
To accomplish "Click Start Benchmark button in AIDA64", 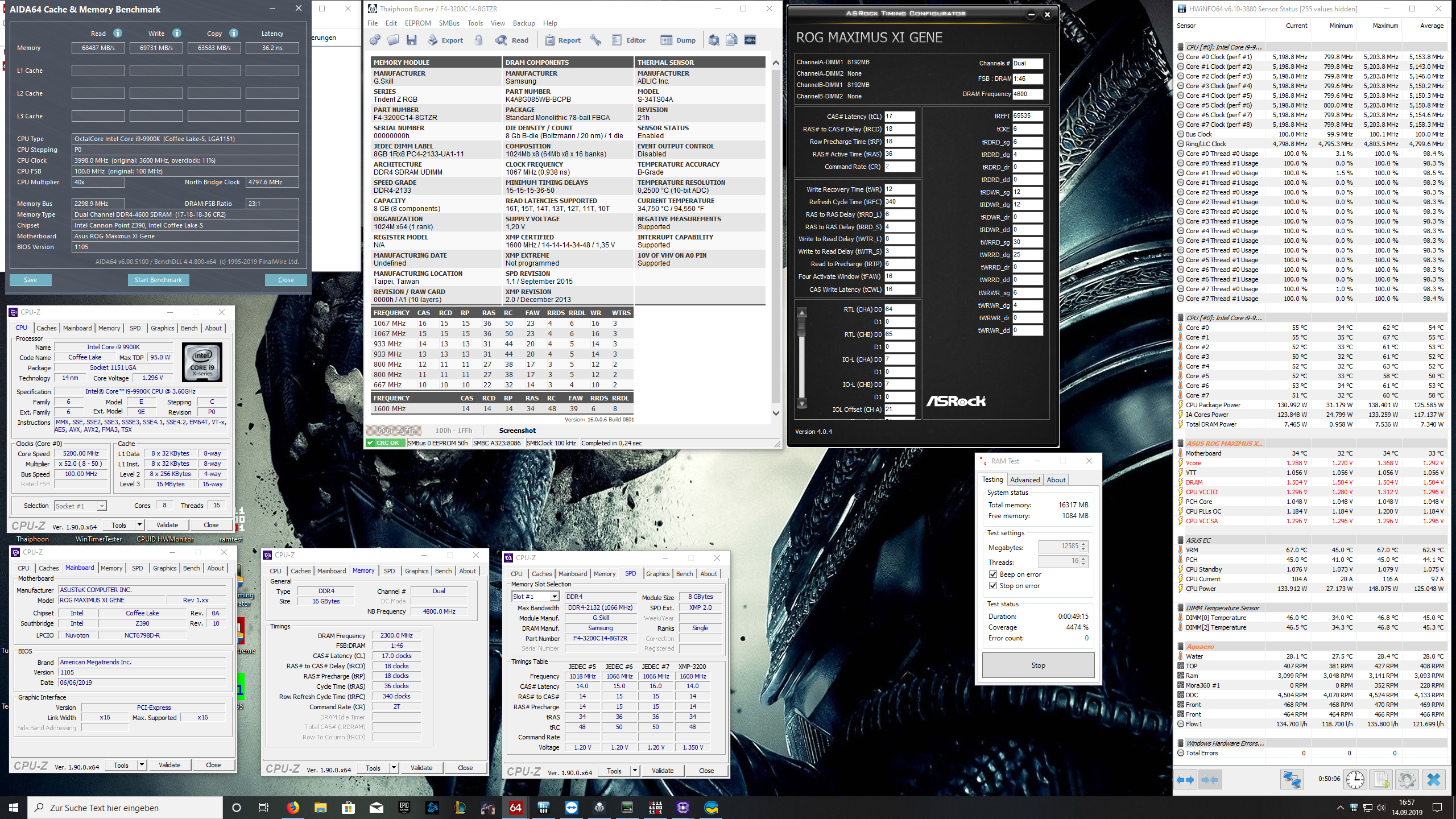I will 158,280.
